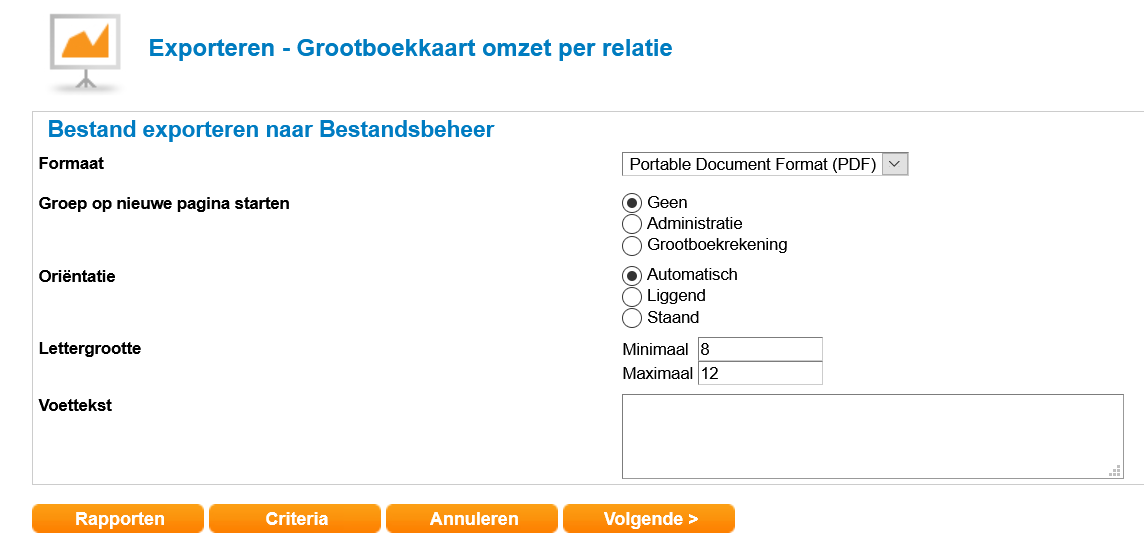Set orientation to Automatisch
The height and width of the screenshot is (543, 1144).
tap(632, 275)
